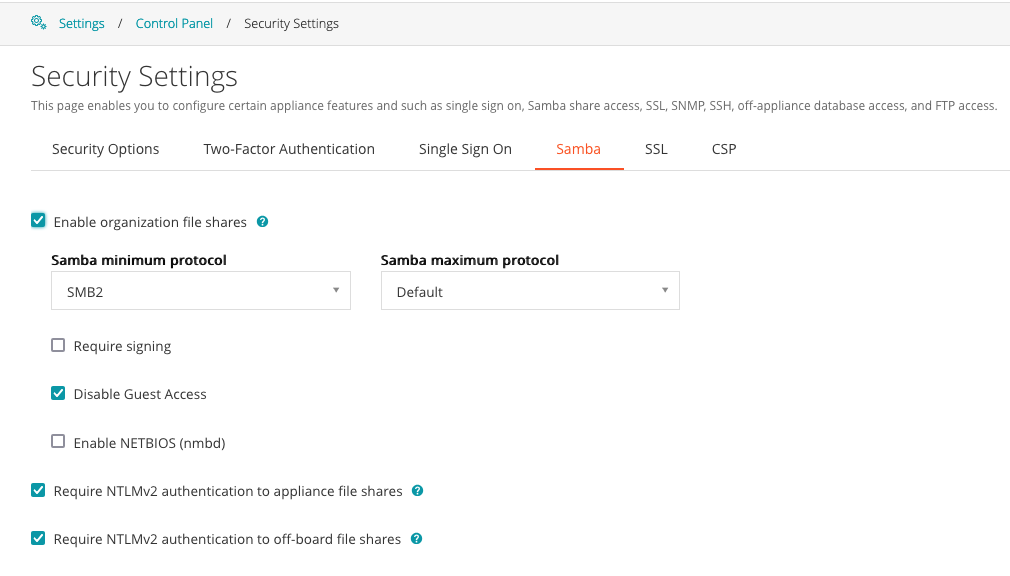
Task: Switch to the Security Options tab
Action: pyautogui.click(x=105, y=149)
